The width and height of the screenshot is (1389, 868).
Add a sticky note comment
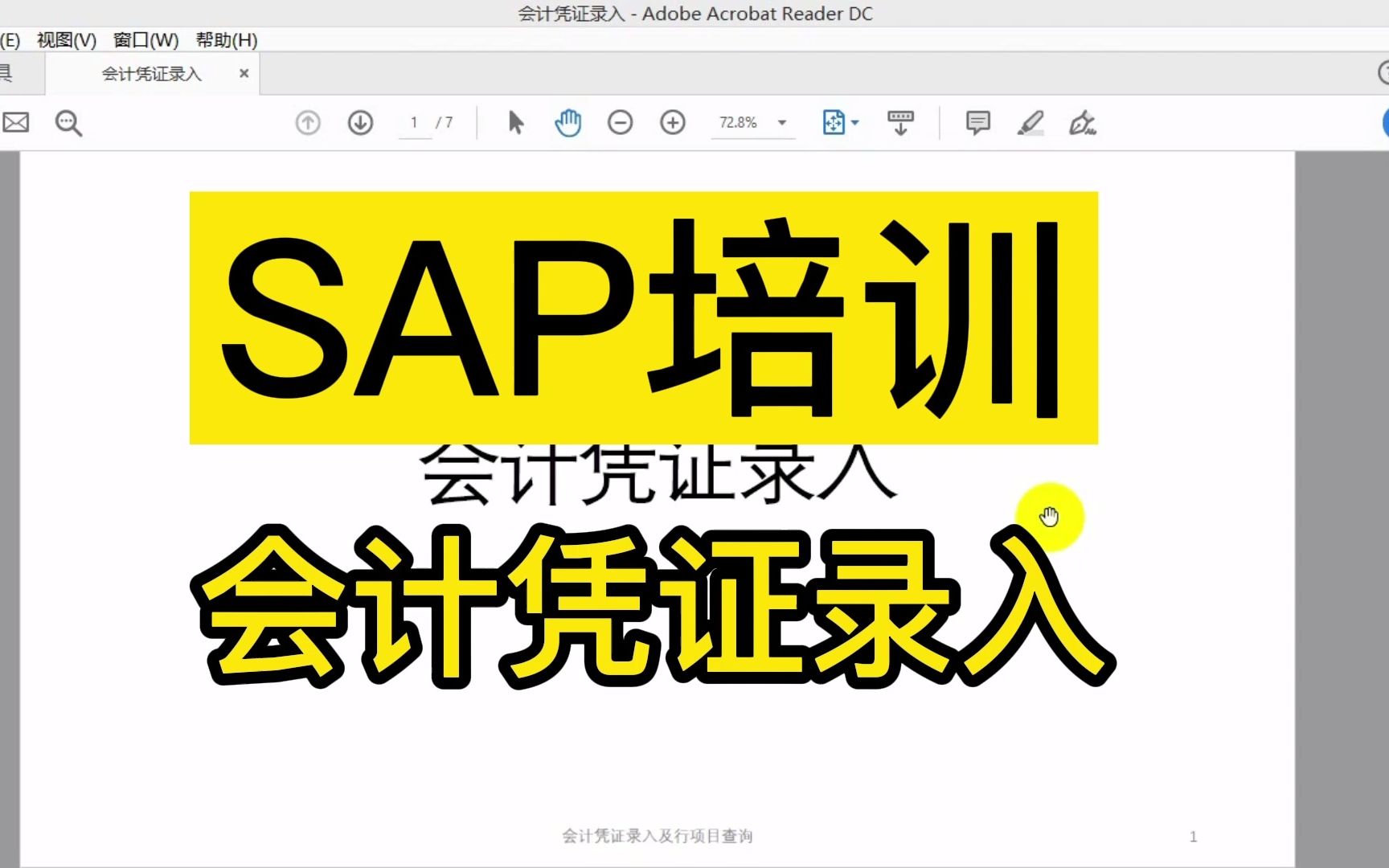977,123
